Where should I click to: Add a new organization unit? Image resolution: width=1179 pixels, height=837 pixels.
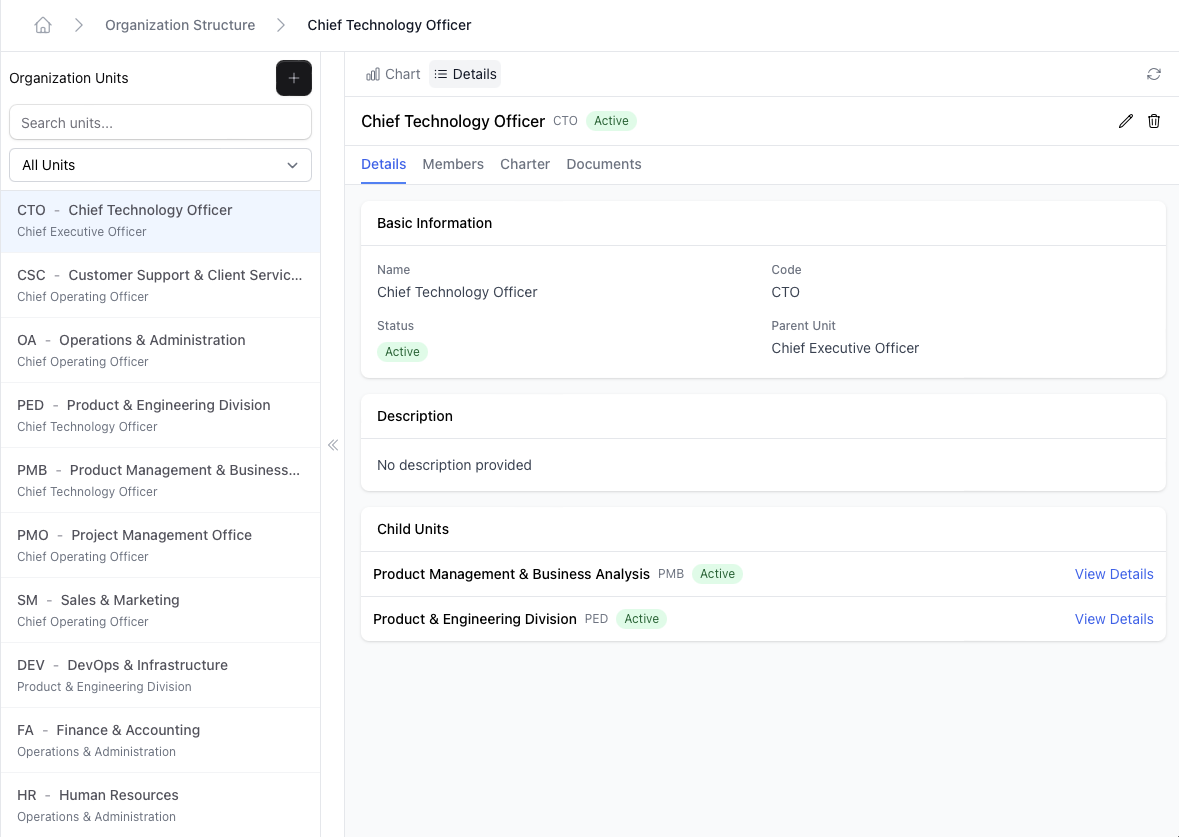[293, 78]
